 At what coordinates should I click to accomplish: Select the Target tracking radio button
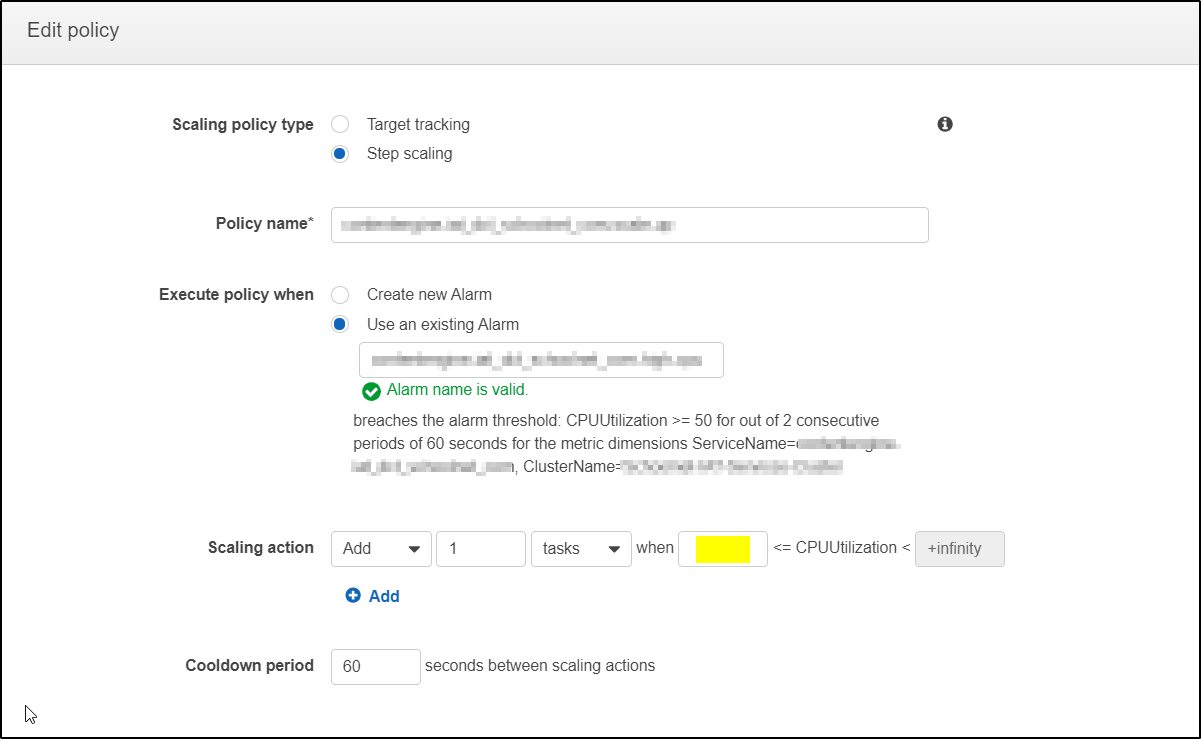point(340,124)
